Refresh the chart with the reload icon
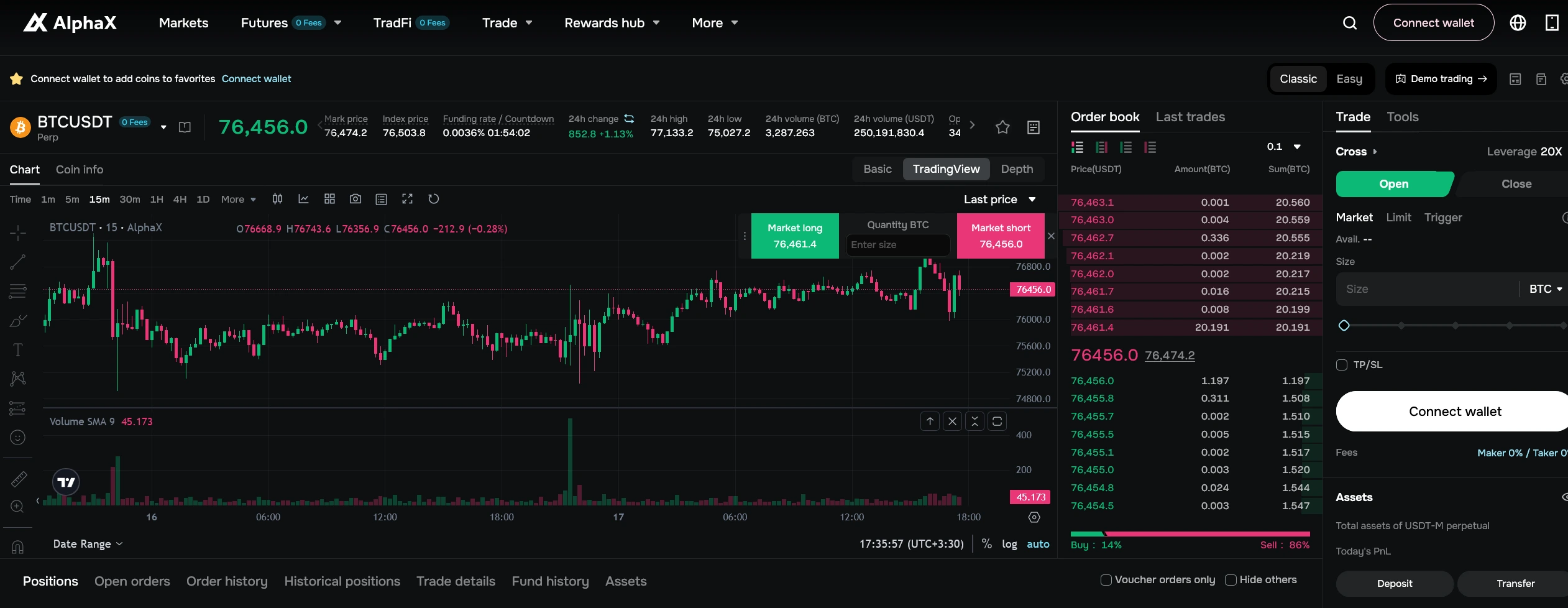This screenshot has width=1568, height=608. coord(434,199)
